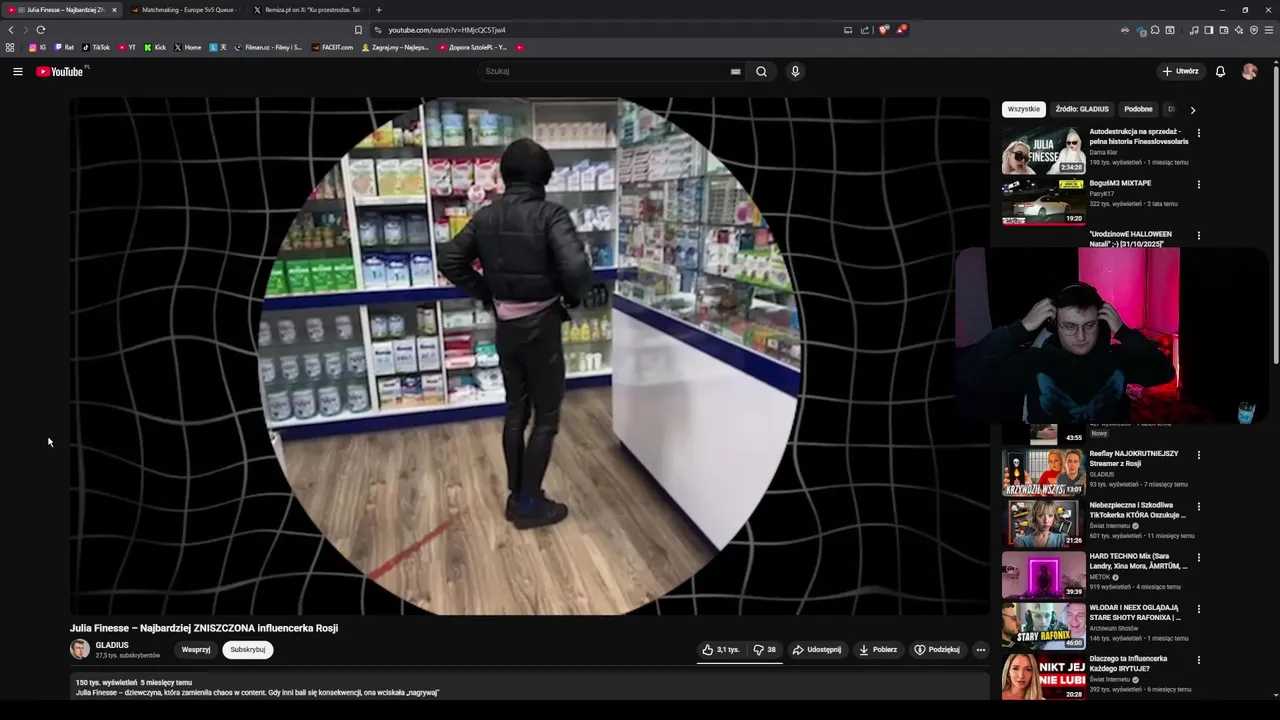Screen dimensions: 1280x720
Task: Open browser main hamburger menu
Action: (x=1269, y=30)
